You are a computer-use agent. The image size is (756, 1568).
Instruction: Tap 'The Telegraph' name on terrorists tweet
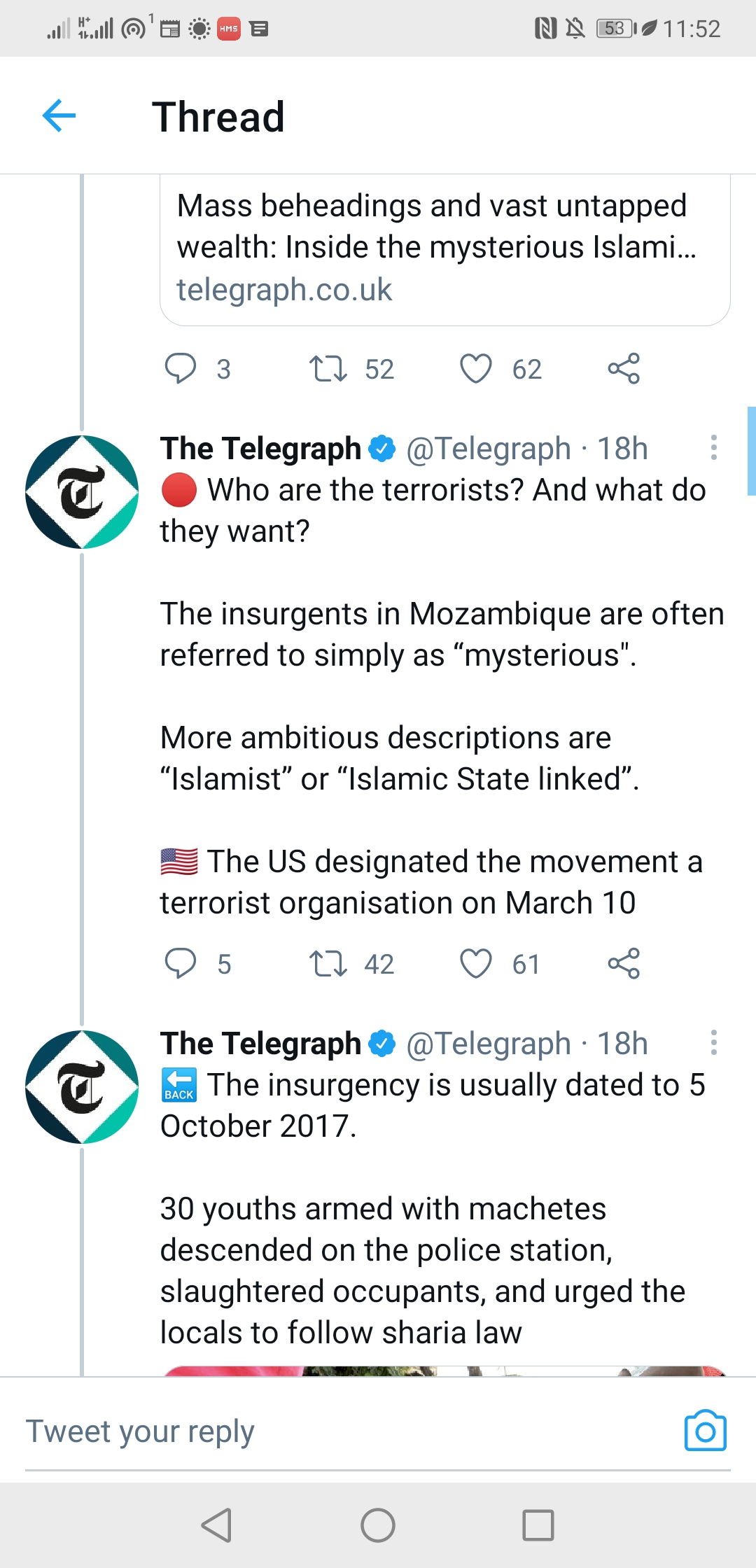click(x=260, y=449)
